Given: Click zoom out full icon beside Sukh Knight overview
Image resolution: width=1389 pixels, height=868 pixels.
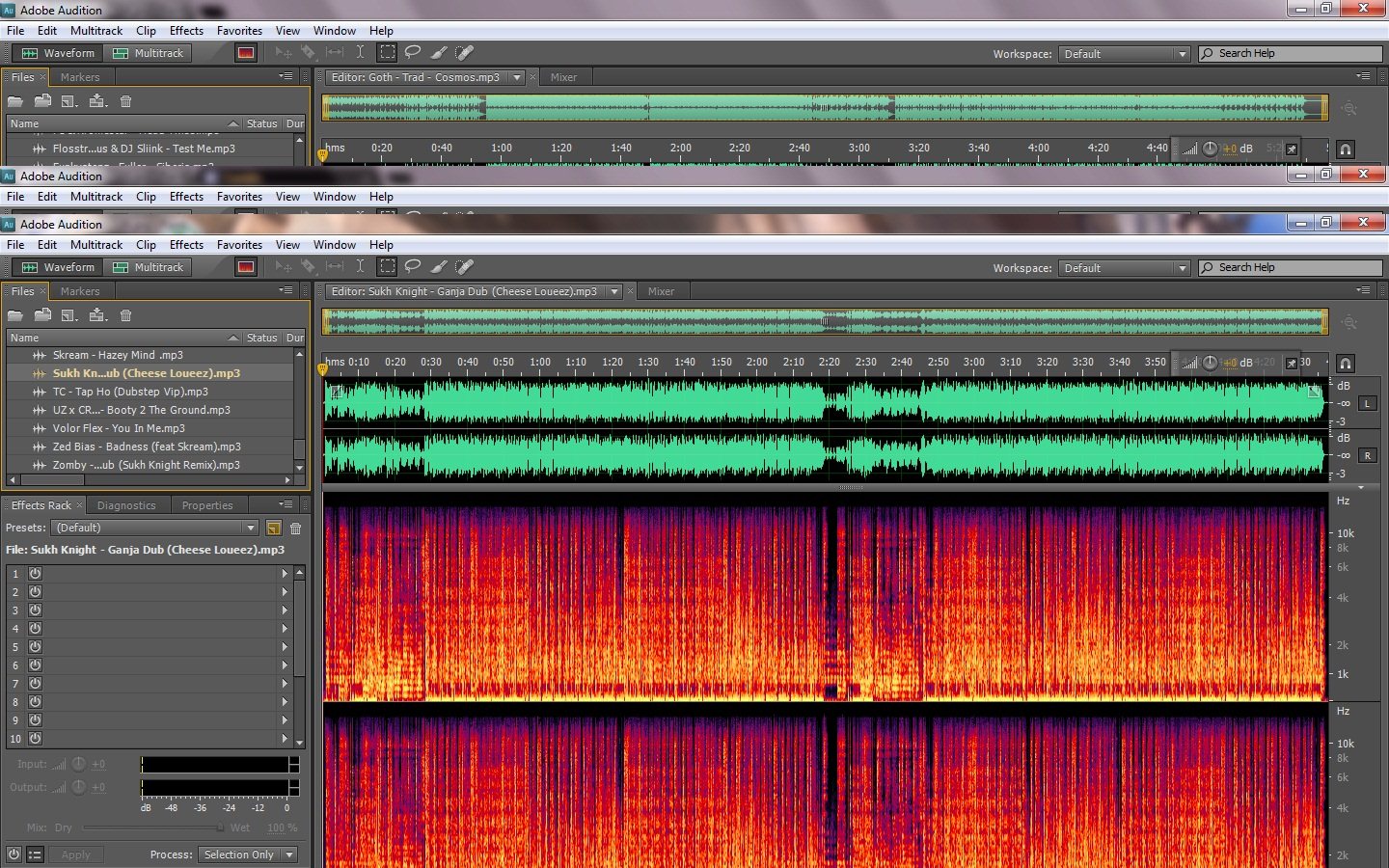Looking at the screenshot, I should point(1349,323).
